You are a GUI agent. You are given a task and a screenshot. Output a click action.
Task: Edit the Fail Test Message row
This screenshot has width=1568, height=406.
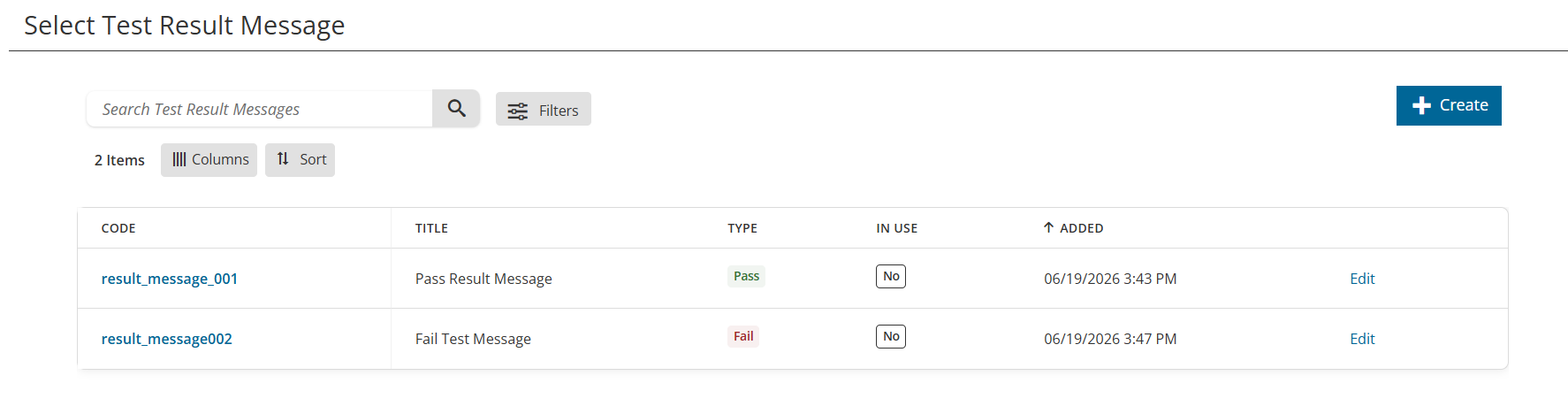click(1362, 339)
